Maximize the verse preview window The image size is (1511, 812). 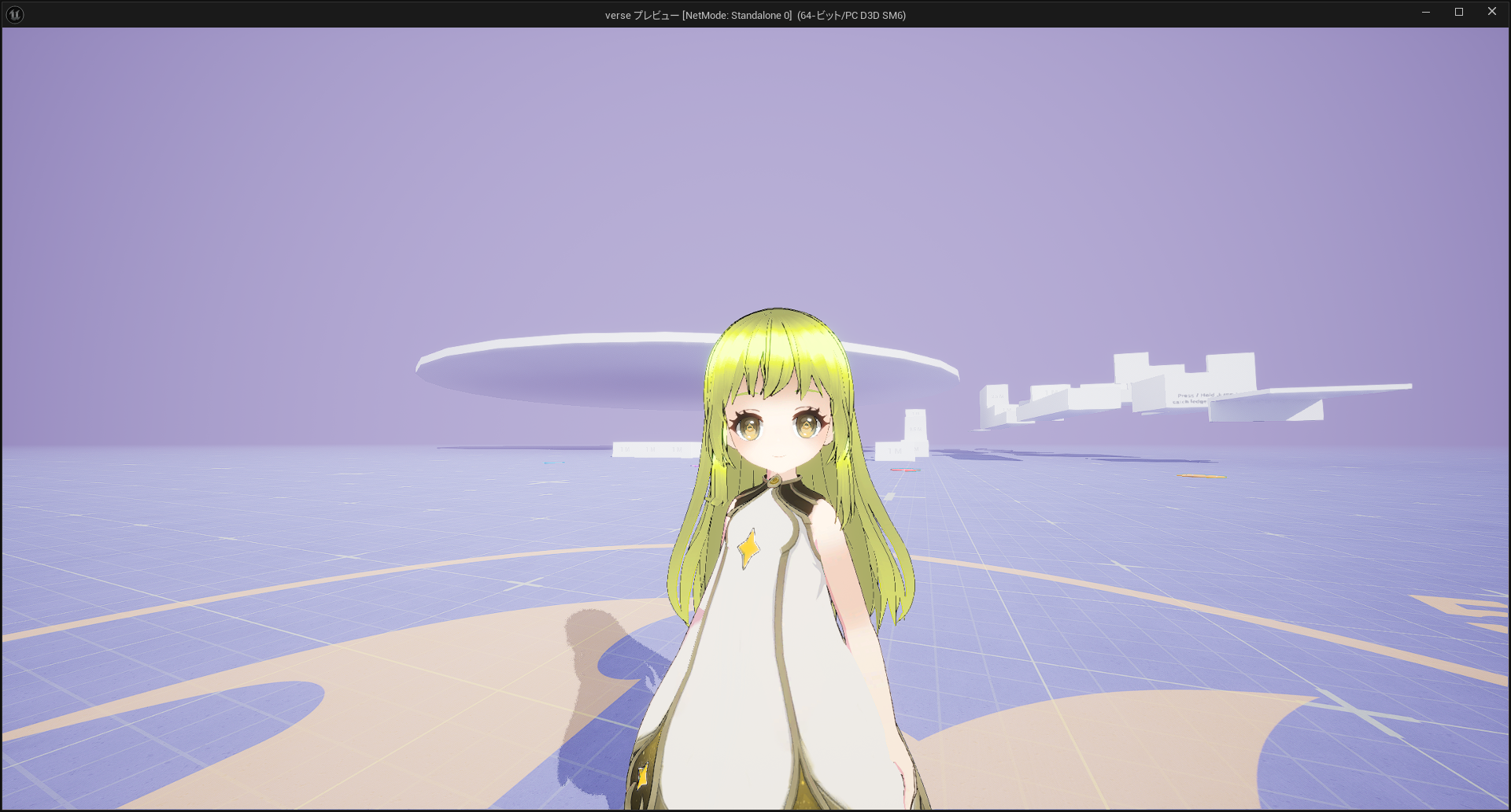tap(1458, 12)
